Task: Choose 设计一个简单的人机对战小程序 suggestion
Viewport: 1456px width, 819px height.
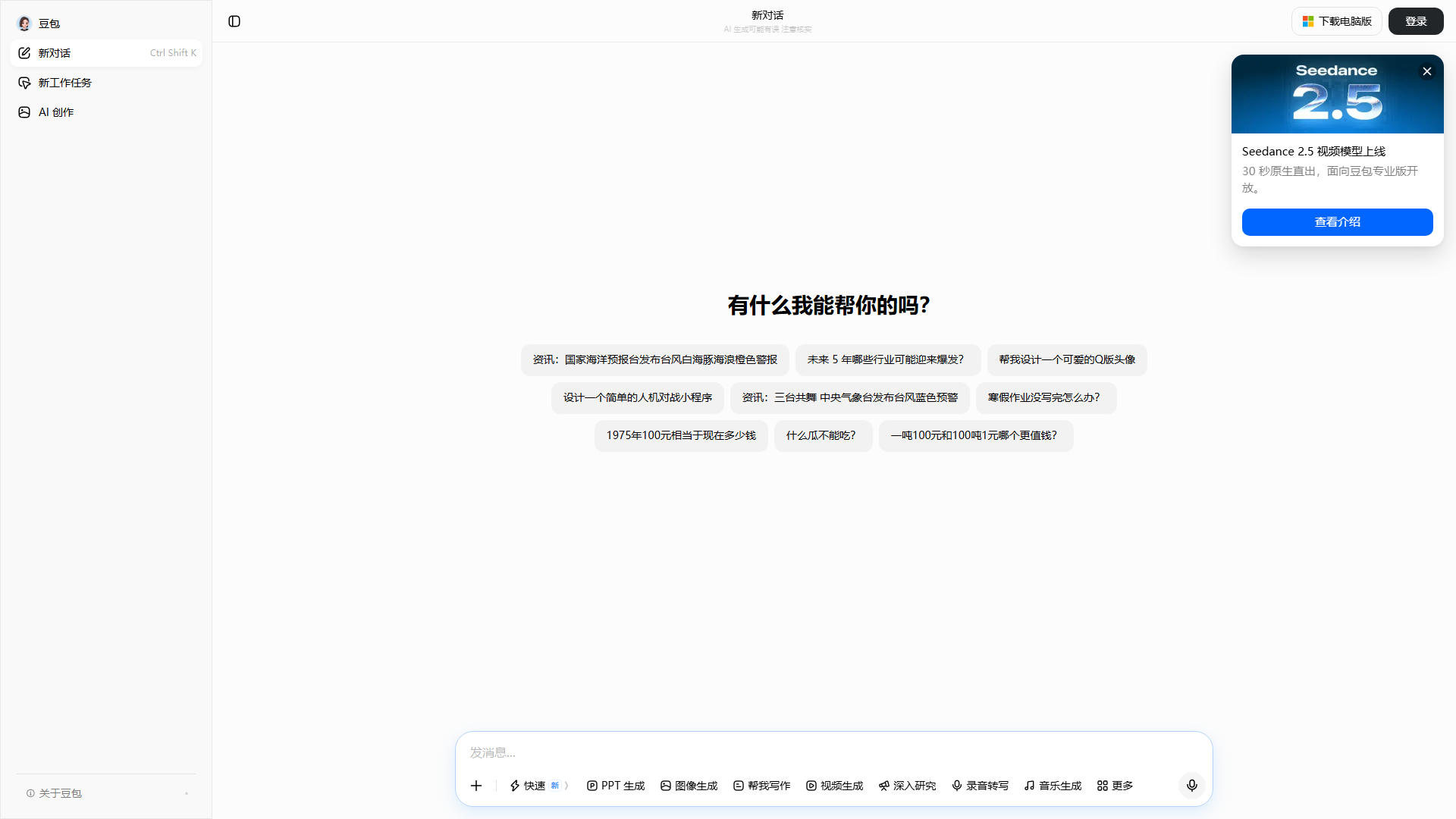Action: pos(638,398)
